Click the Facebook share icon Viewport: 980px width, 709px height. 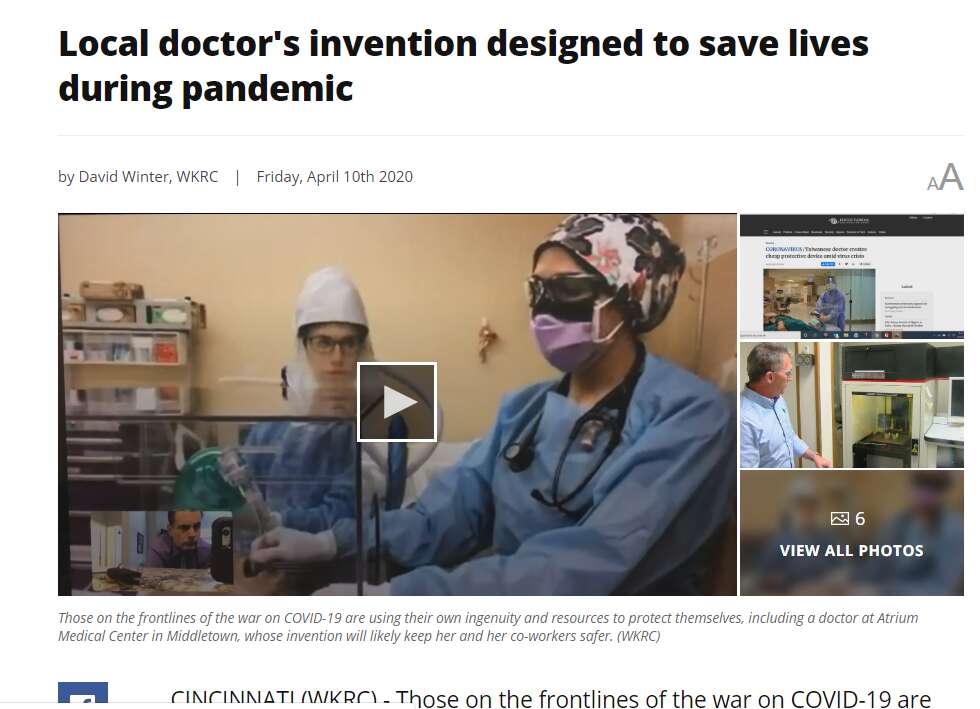[x=82, y=695]
